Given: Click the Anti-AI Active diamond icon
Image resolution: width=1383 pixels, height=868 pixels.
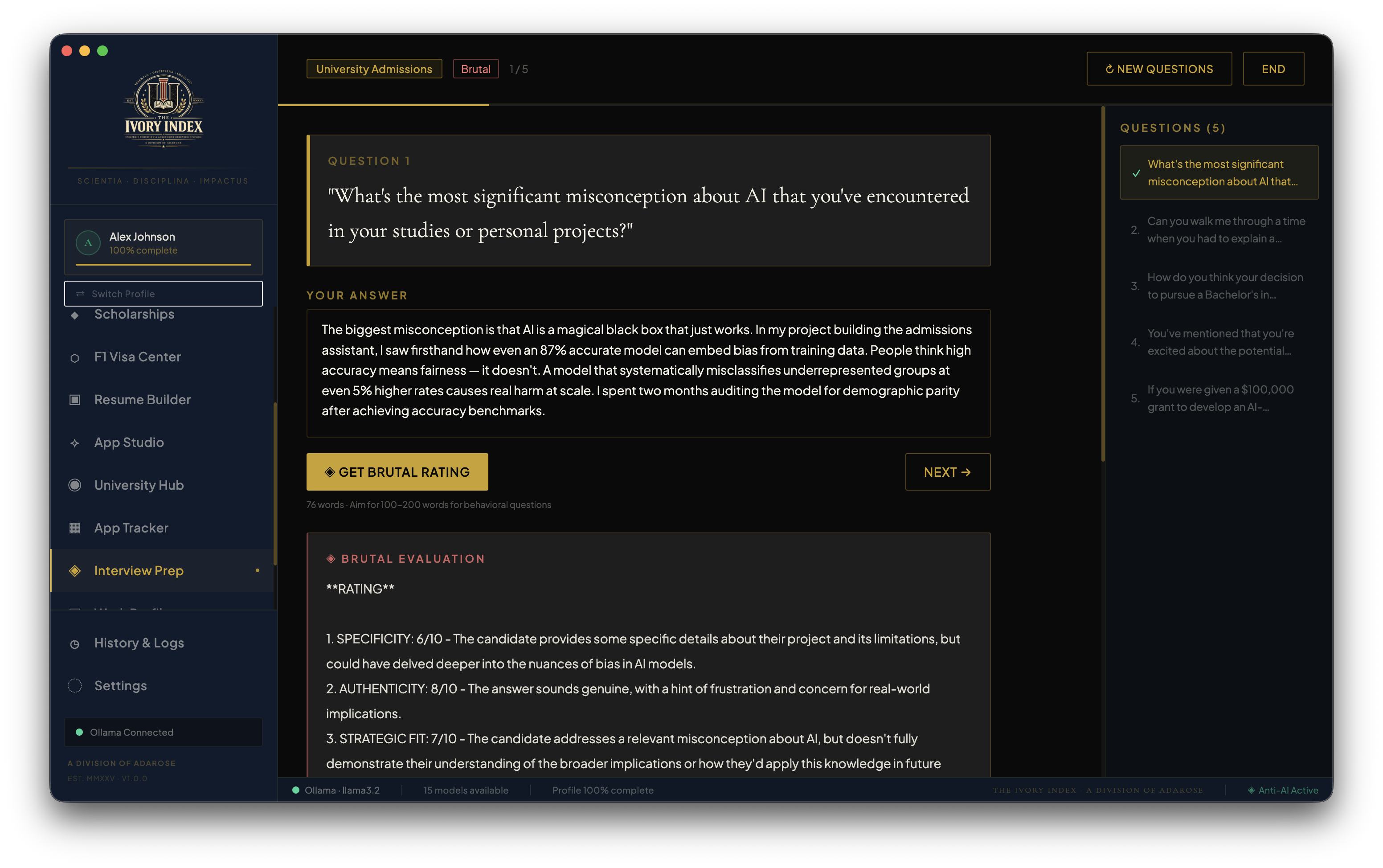Looking at the screenshot, I should [x=1251, y=790].
